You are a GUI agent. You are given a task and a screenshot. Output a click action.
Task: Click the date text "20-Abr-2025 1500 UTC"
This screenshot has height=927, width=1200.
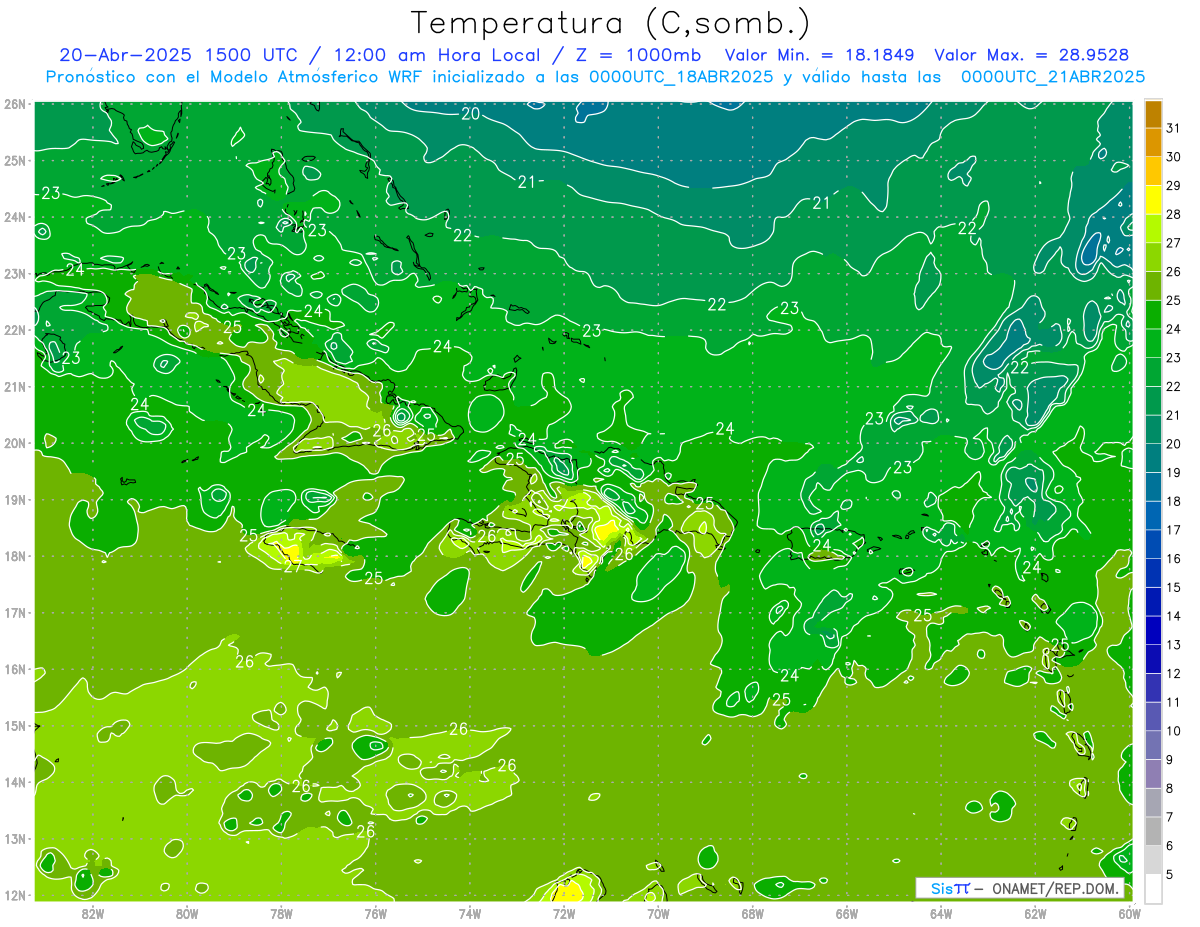pos(177,55)
